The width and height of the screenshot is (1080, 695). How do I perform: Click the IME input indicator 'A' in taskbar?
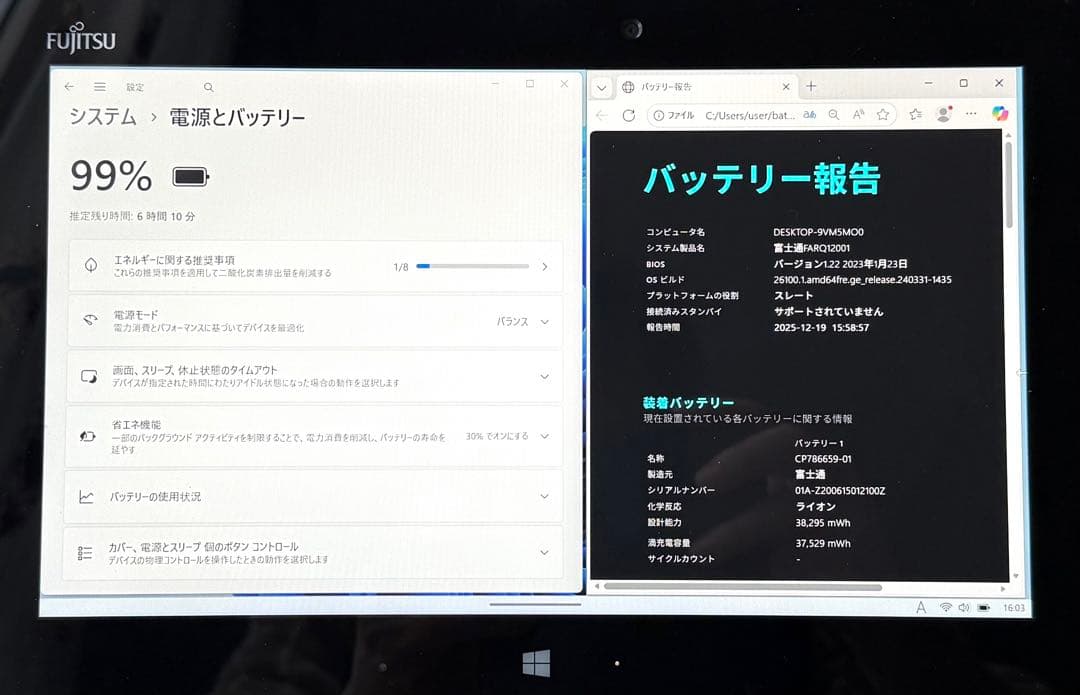pyautogui.click(x=920, y=607)
